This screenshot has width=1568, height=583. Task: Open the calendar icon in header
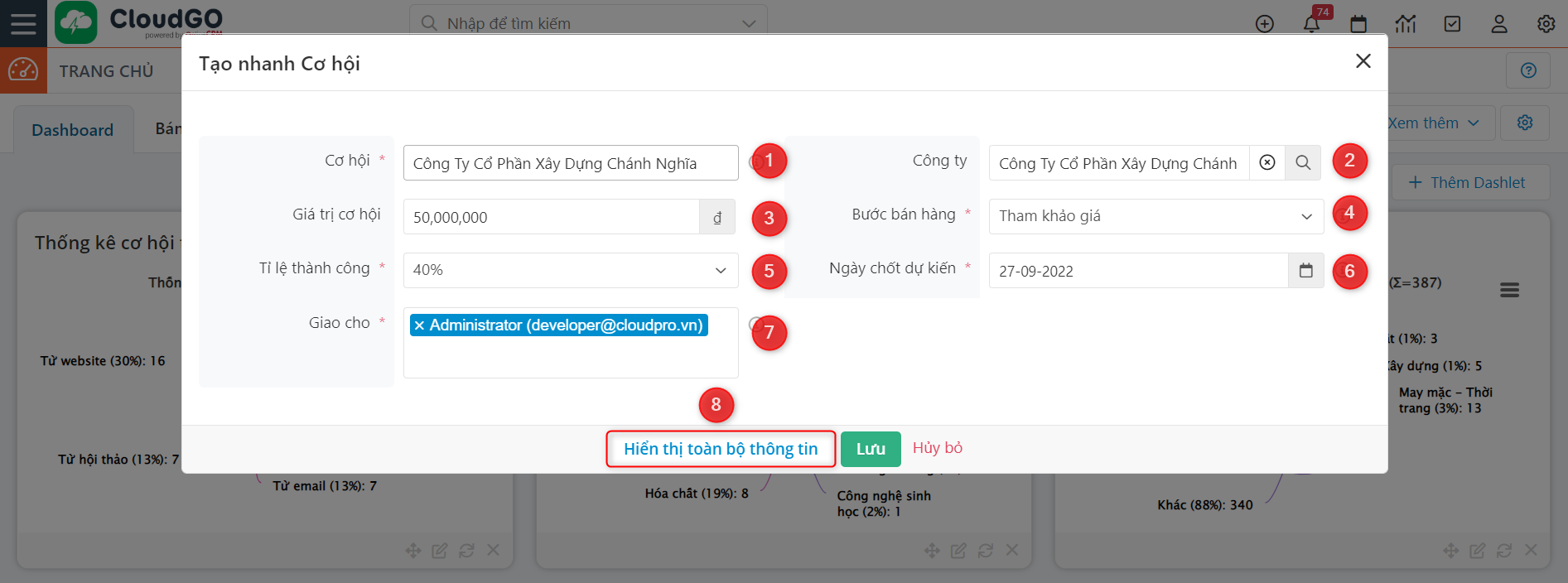(x=1358, y=24)
